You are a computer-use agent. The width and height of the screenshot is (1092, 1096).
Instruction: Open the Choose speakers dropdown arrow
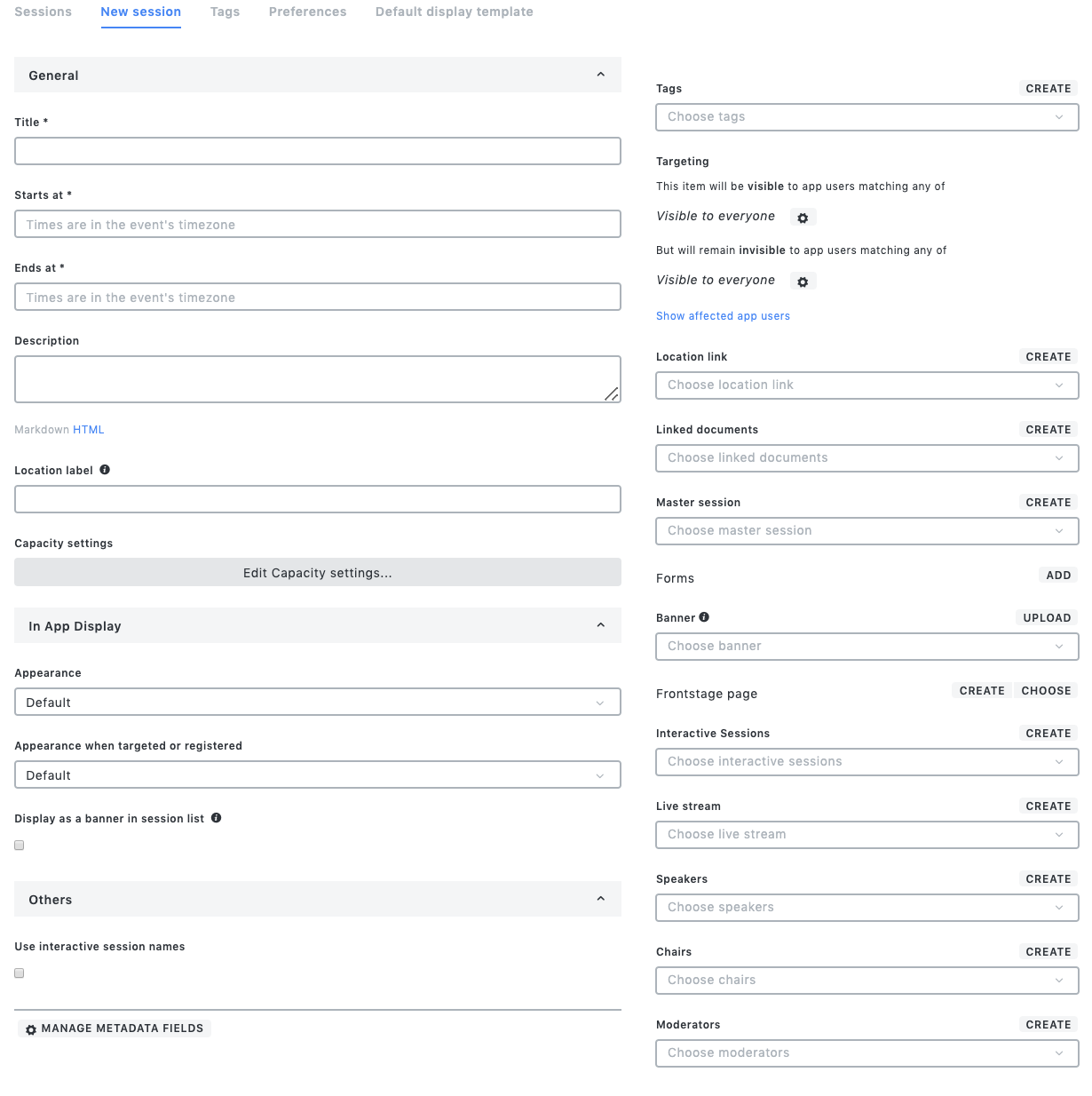tap(1058, 907)
